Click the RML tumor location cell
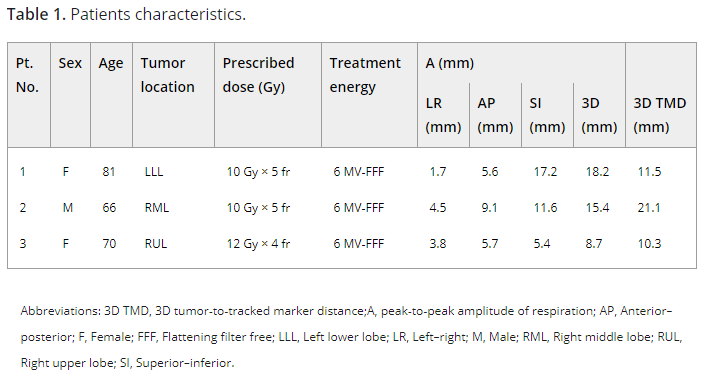The width and height of the screenshot is (702, 378). (157, 207)
